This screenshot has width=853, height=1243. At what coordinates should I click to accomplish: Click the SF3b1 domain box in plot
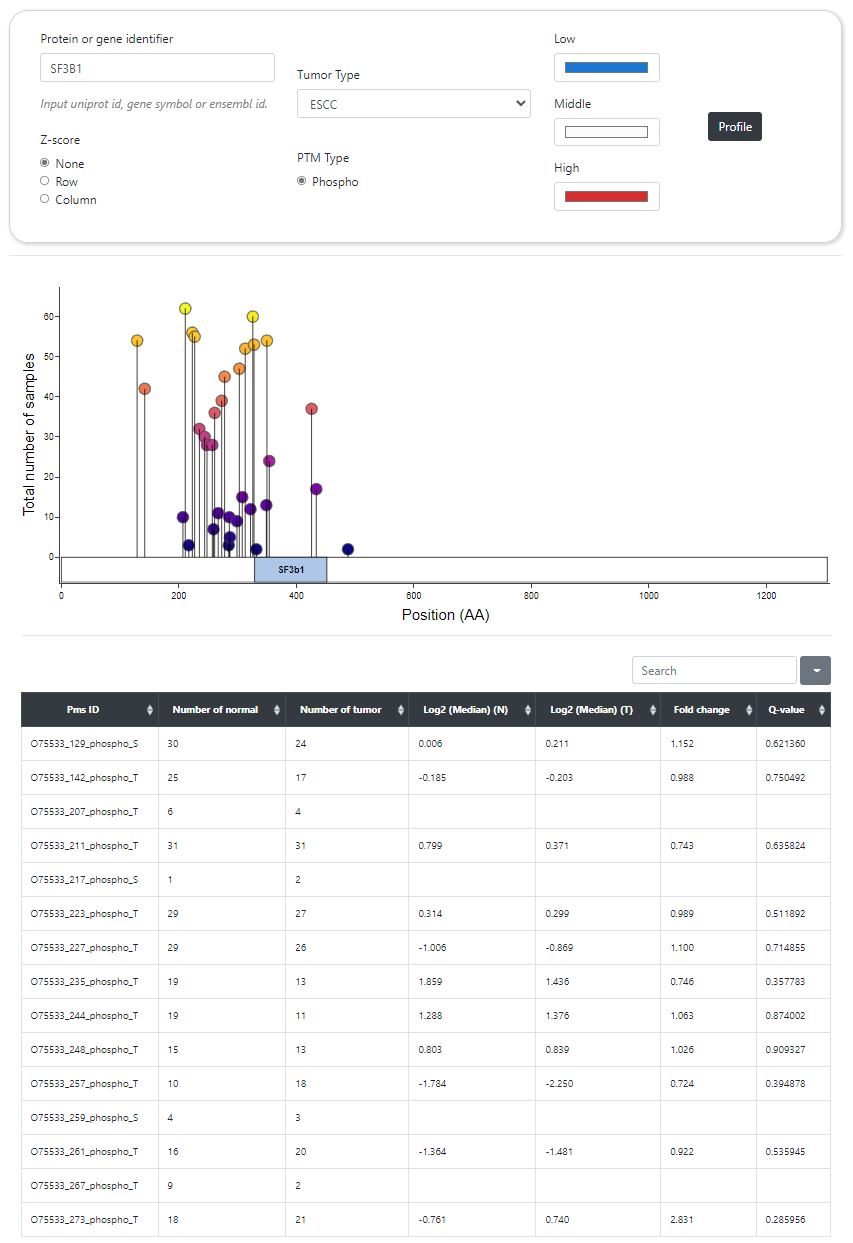(x=290, y=569)
